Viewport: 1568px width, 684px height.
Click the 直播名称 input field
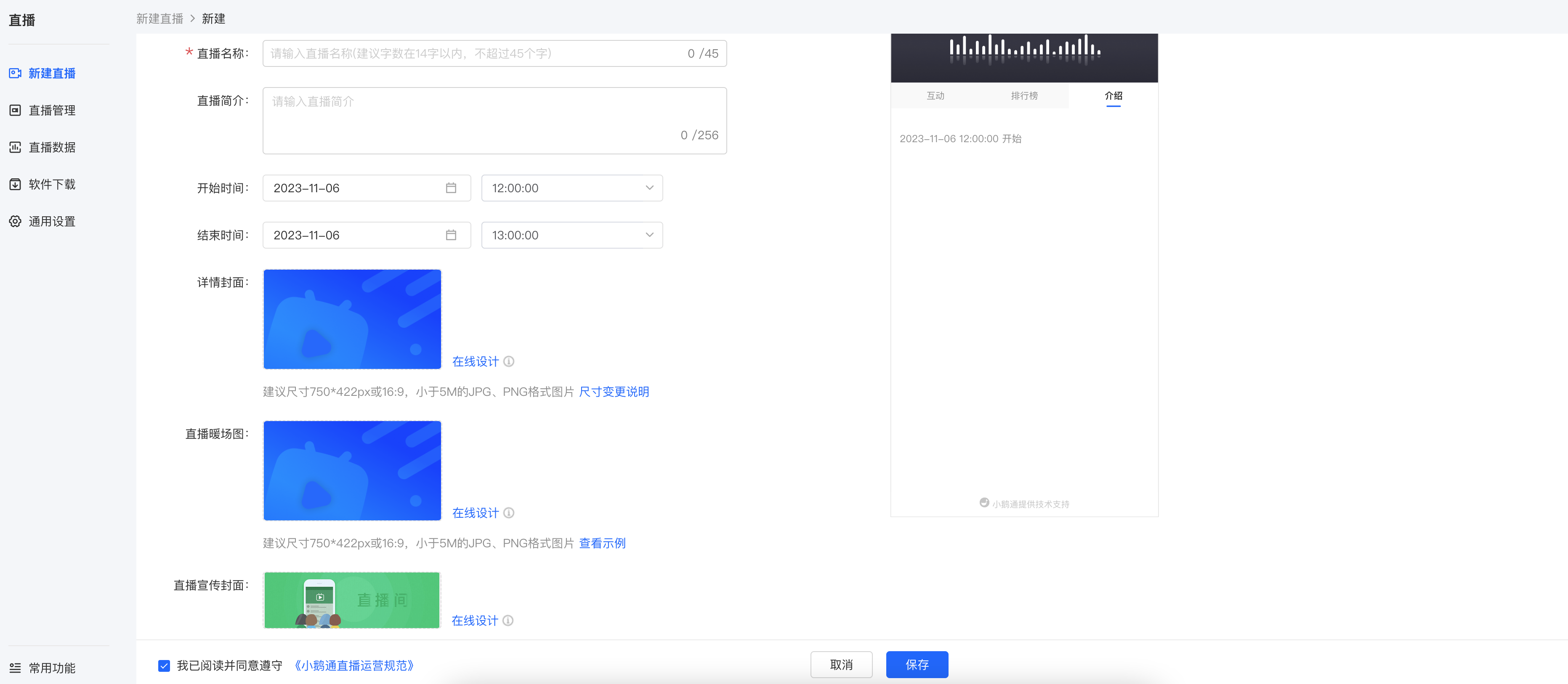coord(494,53)
